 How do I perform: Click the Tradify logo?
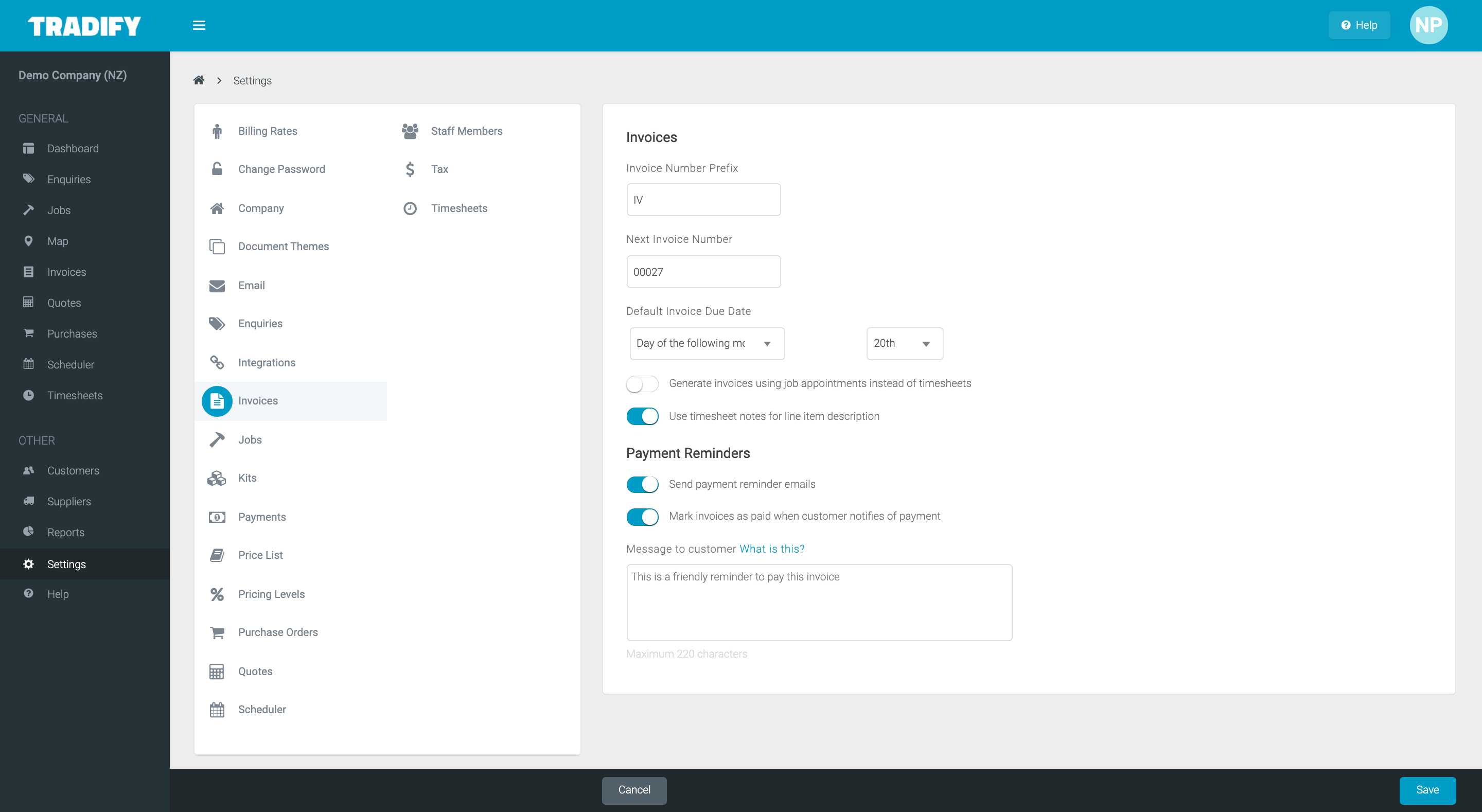pos(84,26)
